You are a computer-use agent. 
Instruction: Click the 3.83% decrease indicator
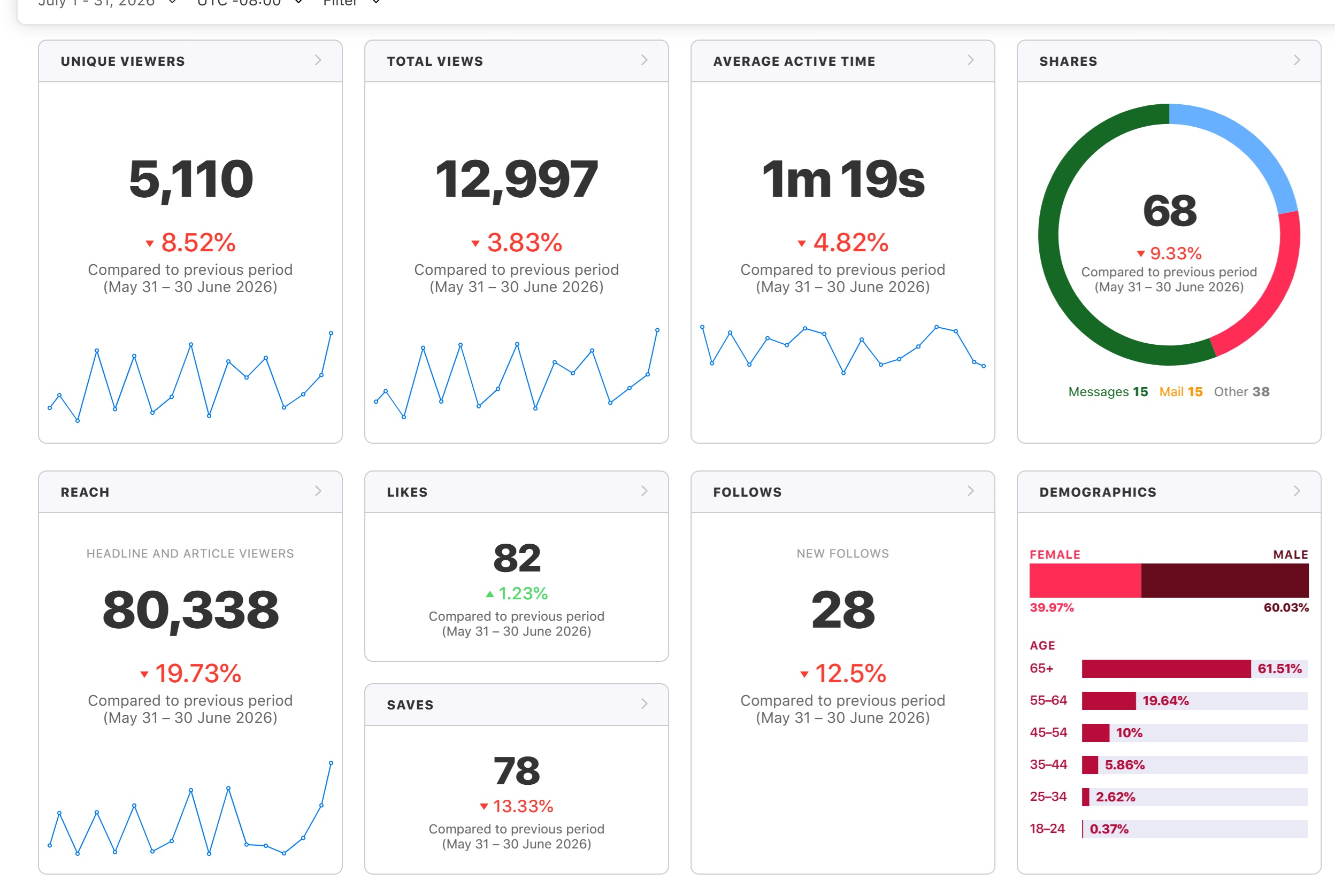(x=516, y=242)
